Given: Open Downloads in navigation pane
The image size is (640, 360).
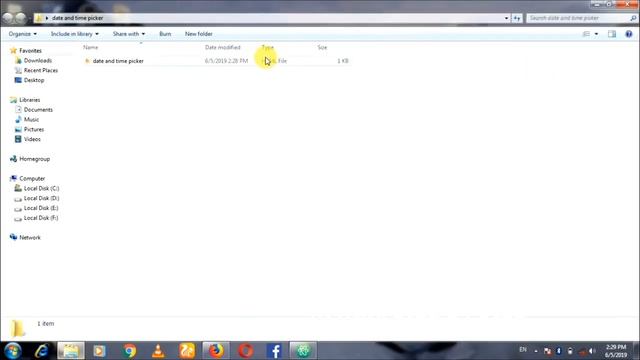Looking at the screenshot, I should pyautogui.click(x=38, y=60).
